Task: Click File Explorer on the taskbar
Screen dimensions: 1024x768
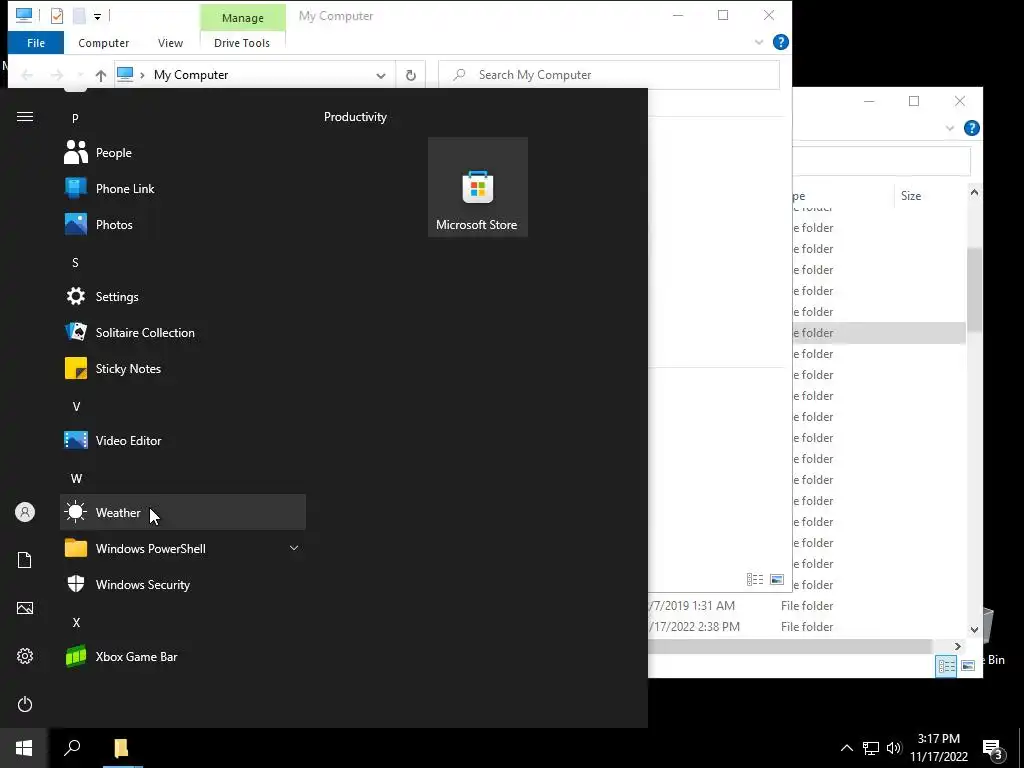Action: (122, 748)
